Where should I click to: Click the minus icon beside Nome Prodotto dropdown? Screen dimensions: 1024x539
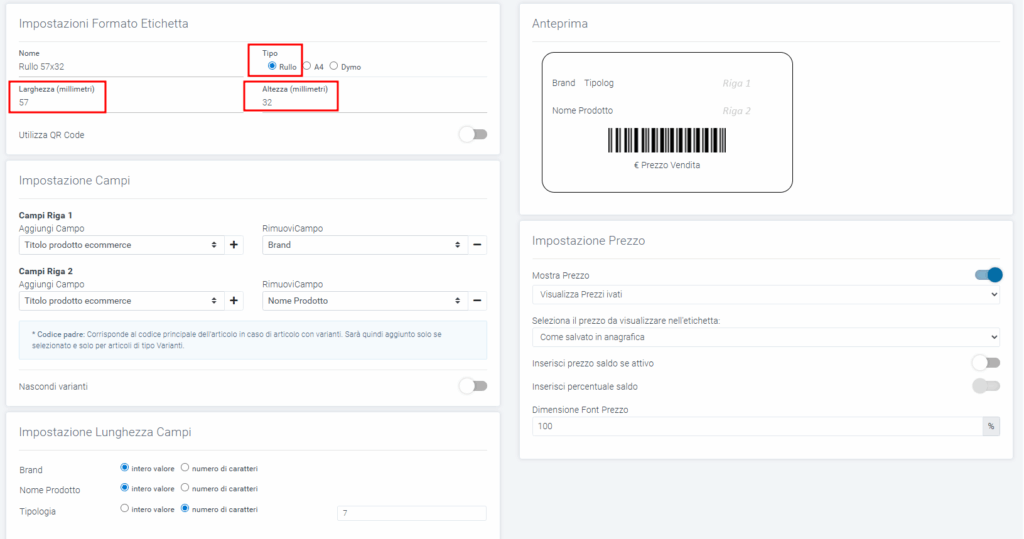click(477, 301)
